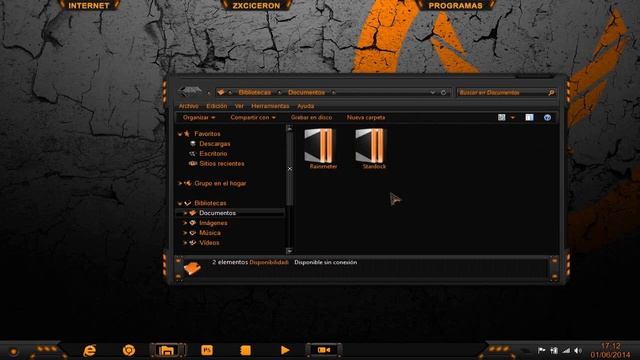Expand the Vídeos library node
Viewport: 640px width, 360px height.
tap(185, 242)
